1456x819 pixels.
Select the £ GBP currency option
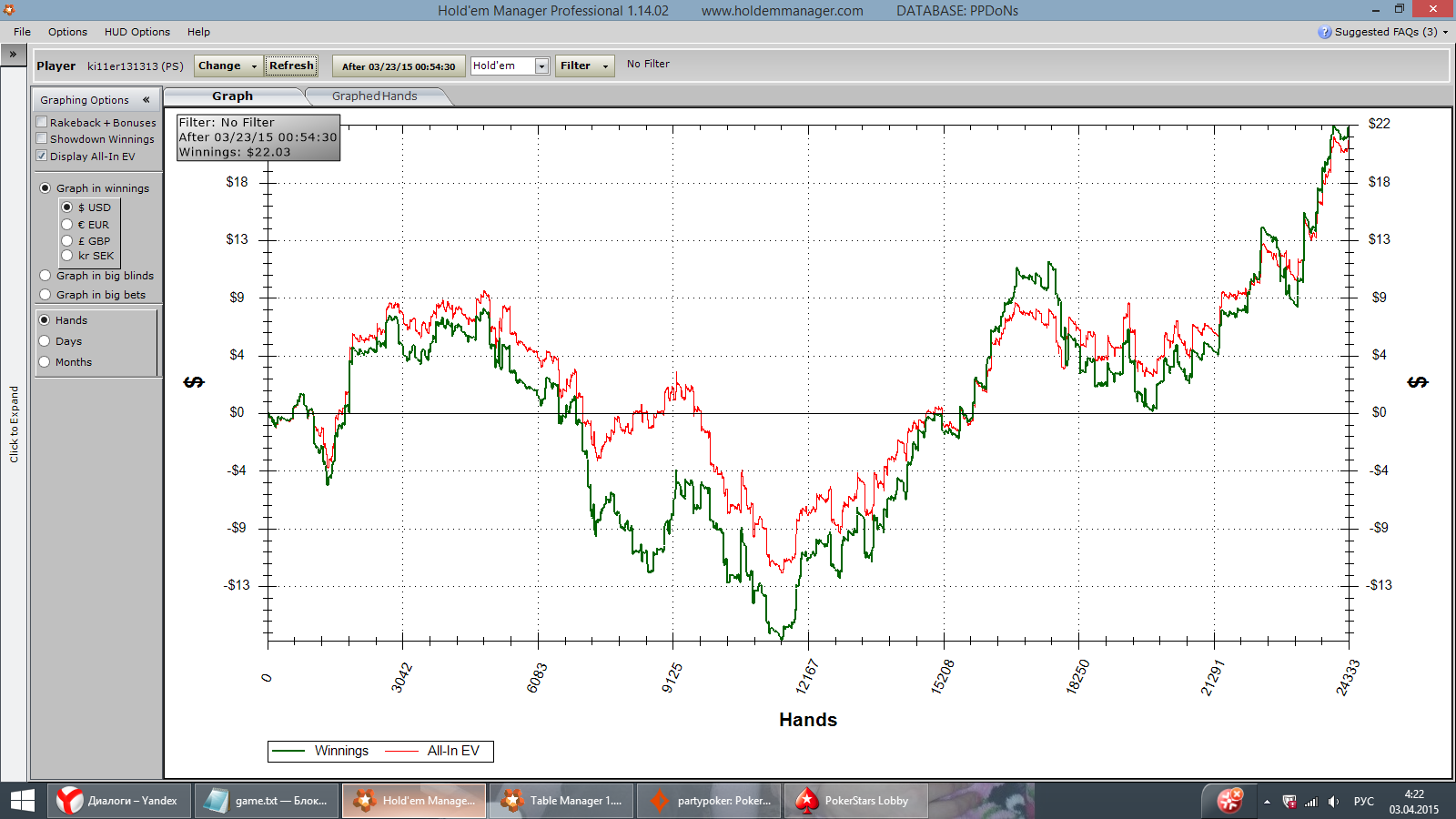click(67, 241)
